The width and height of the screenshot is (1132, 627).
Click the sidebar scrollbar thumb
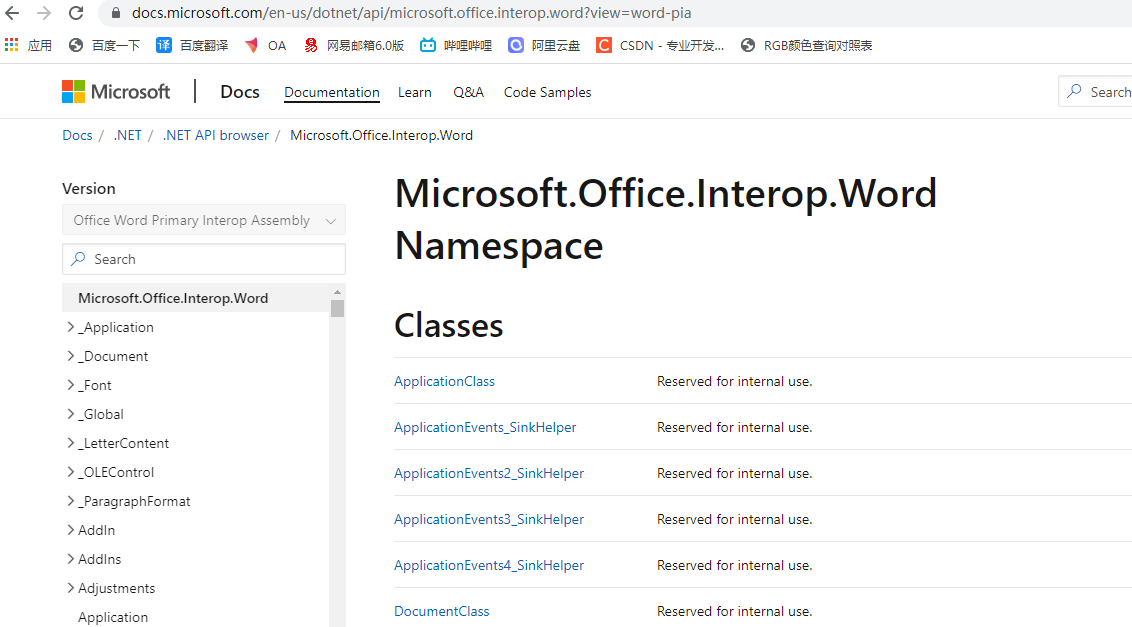click(337, 308)
